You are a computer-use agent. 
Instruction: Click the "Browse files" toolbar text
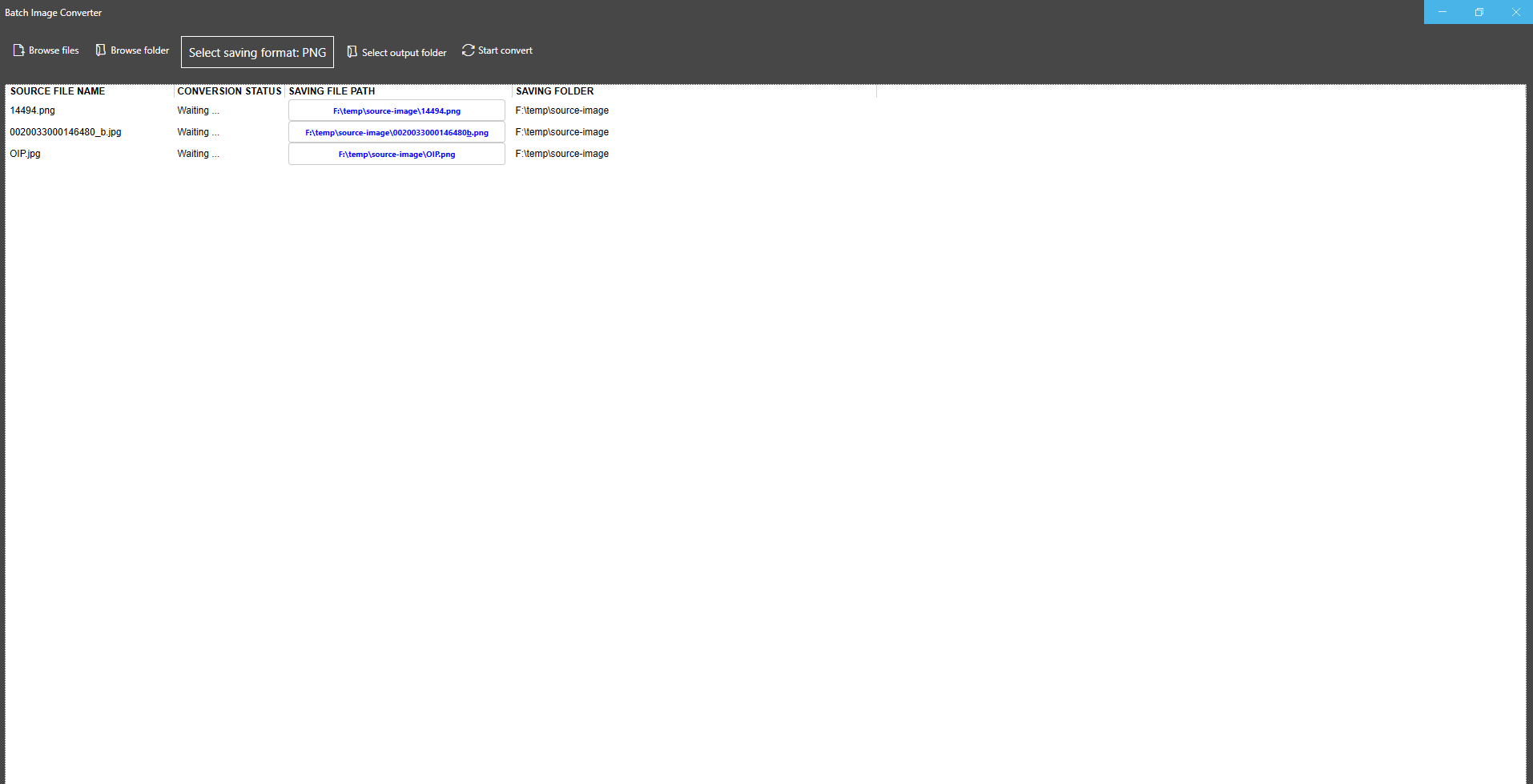(54, 50)
